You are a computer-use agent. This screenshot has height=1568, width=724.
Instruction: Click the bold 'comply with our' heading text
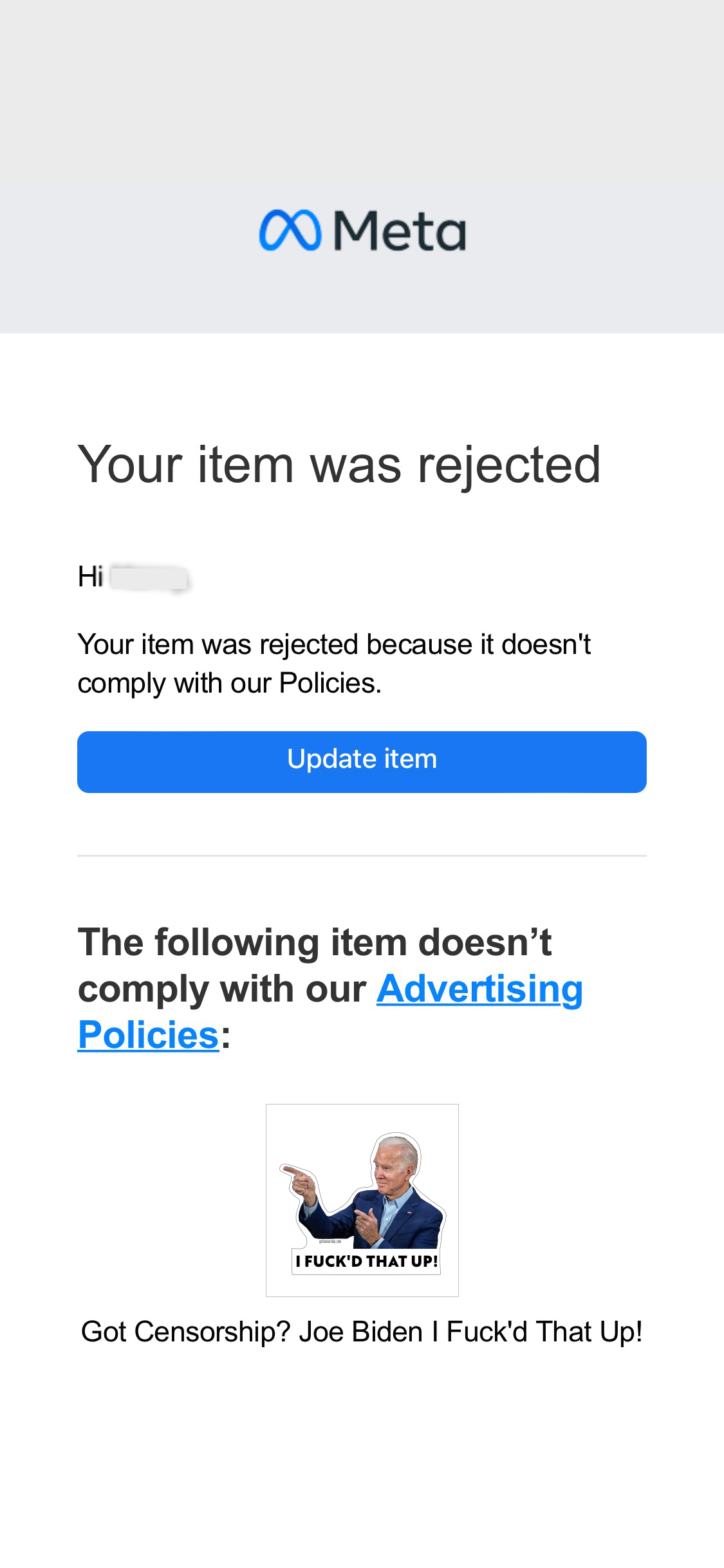tap(222, 989)
